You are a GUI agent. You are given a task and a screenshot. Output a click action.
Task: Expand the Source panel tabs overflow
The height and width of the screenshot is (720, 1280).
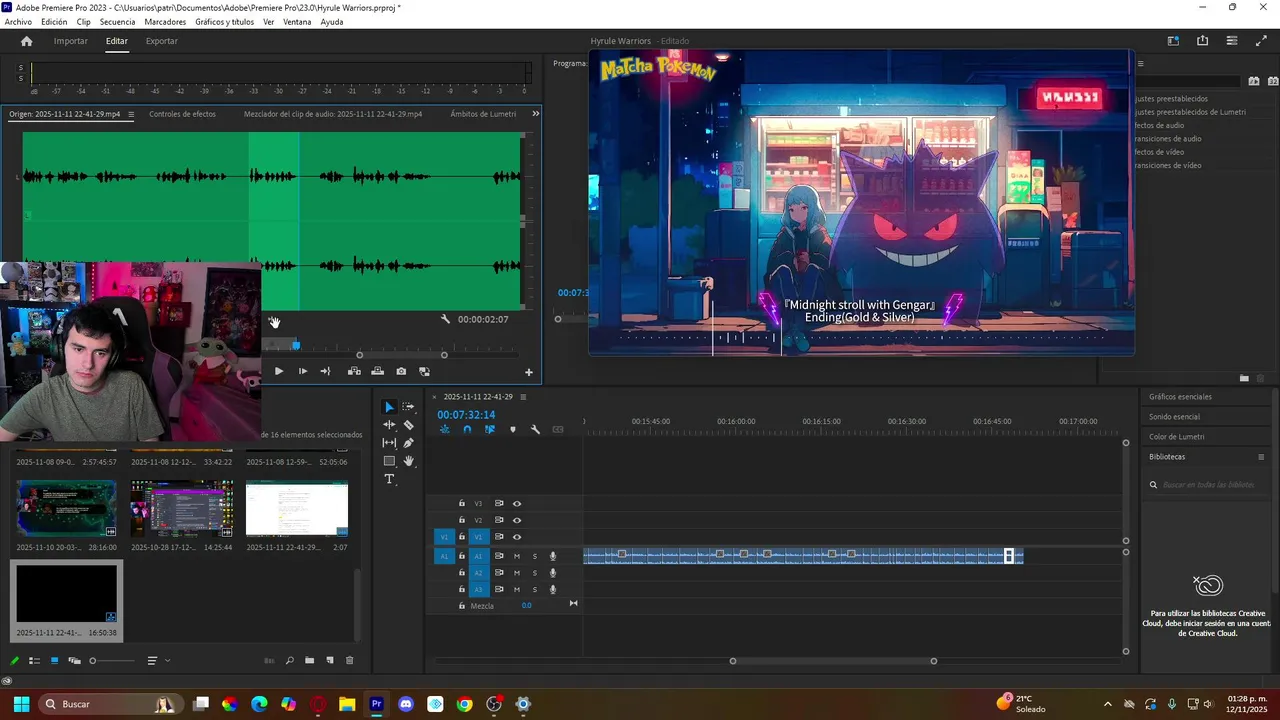pos(535,114)
